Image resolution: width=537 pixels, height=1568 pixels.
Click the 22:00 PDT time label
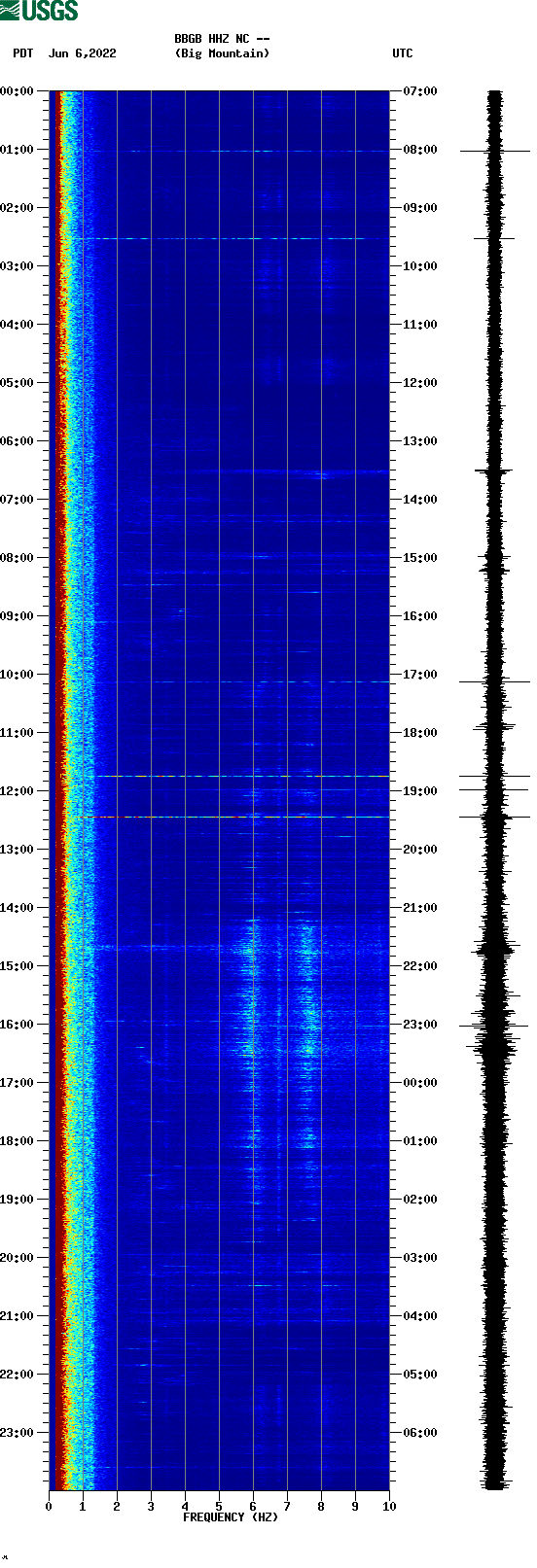pos(18,1375)
